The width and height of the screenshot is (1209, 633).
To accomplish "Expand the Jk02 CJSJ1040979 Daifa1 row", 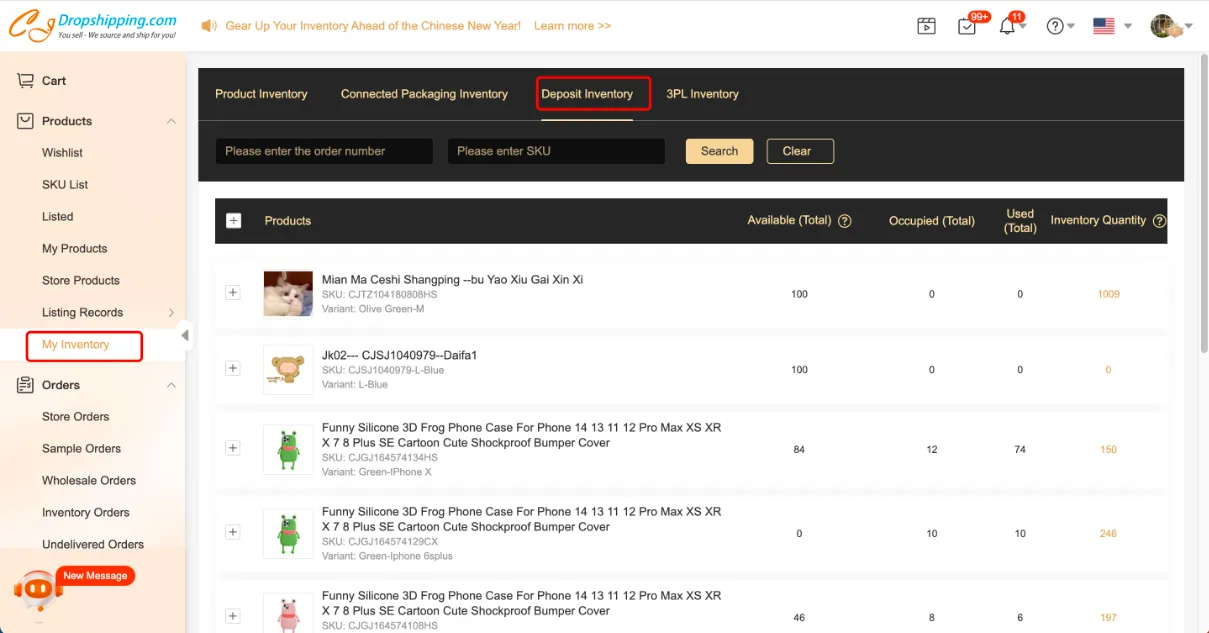I will 233,368.
